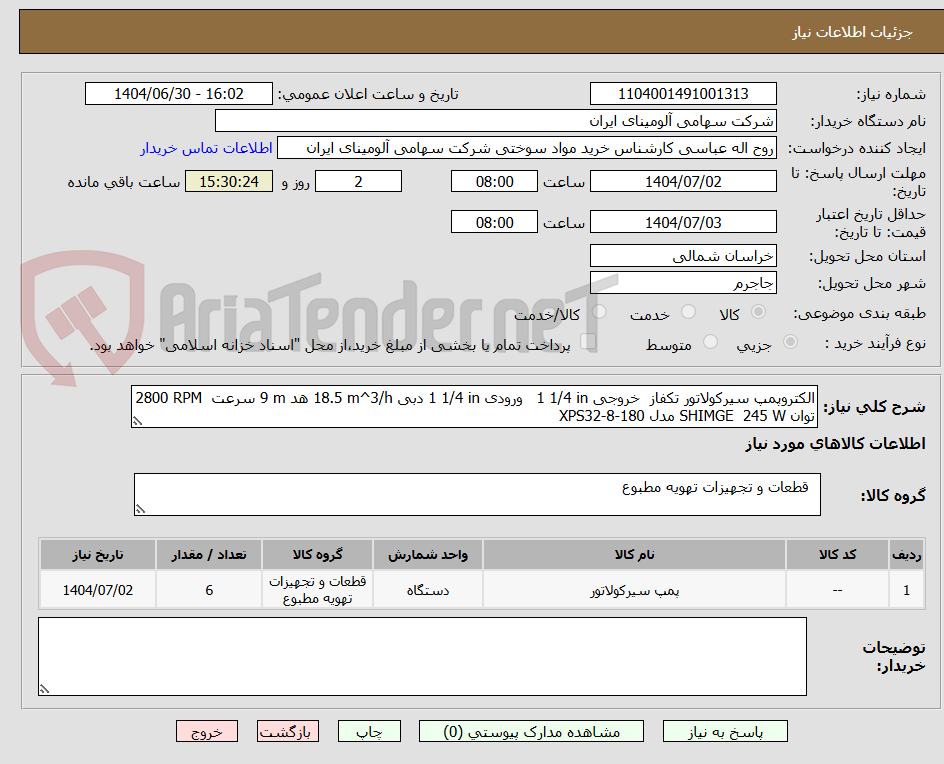Click the چاپ print control
The image size is (944, 764).
pyautogui.click(x=369, y=731)
